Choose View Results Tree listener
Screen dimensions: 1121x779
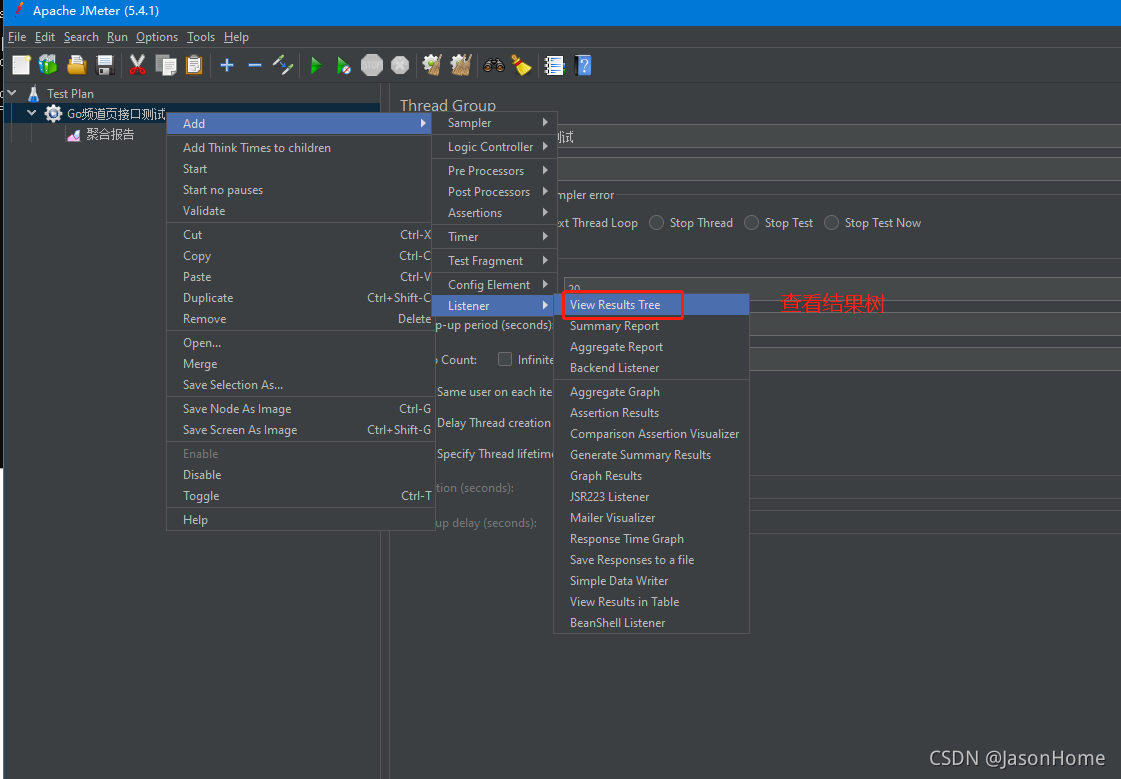coord(651,304)
